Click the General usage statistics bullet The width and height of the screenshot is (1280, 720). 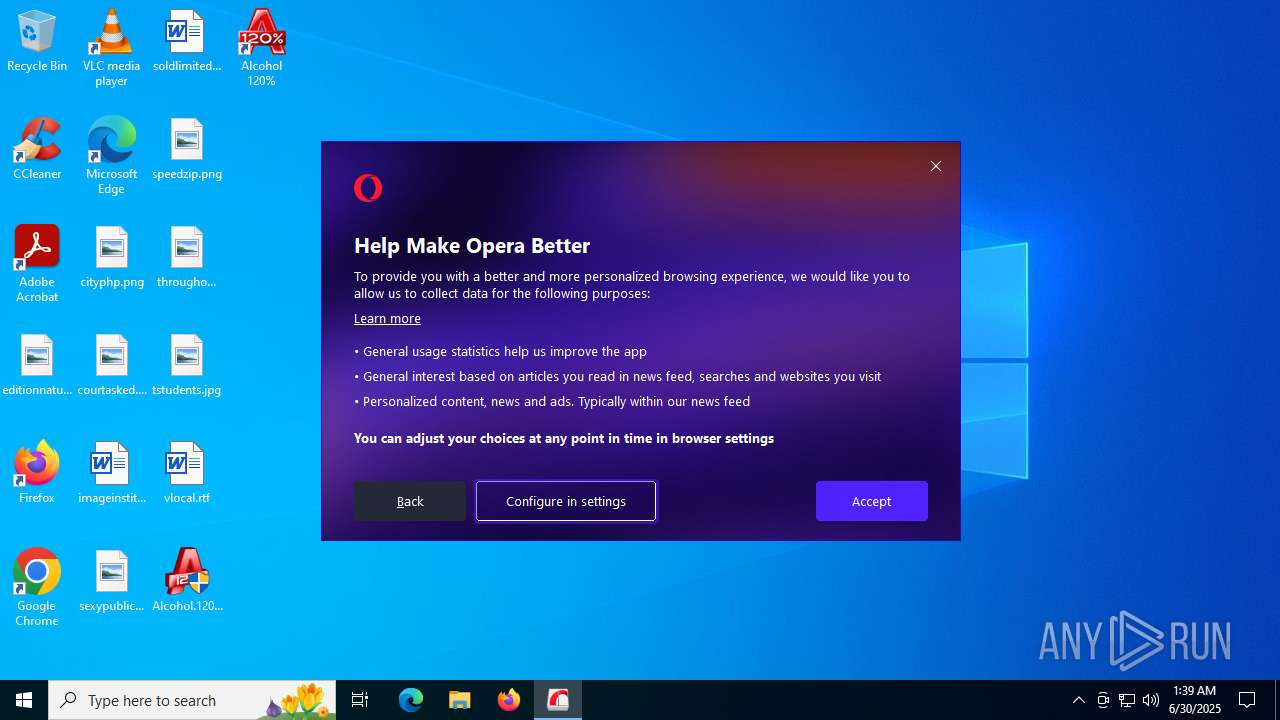(x=501, y=351)
